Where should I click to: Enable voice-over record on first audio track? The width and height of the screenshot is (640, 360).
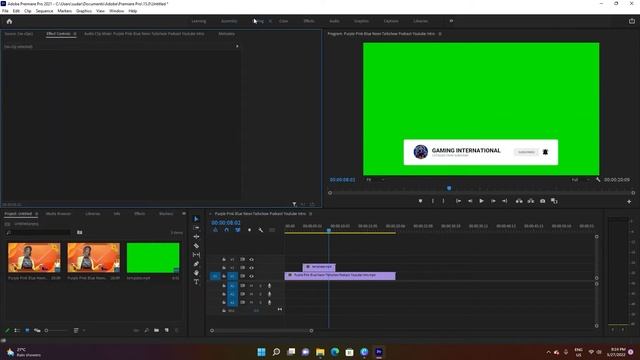coord(269,286)
